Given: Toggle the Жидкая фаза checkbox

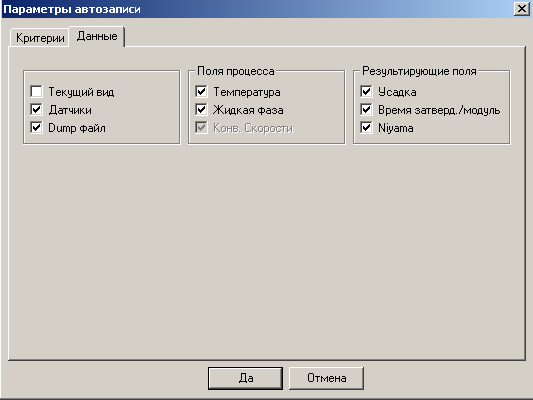Looking at the screenshot, I should [201, 109].
